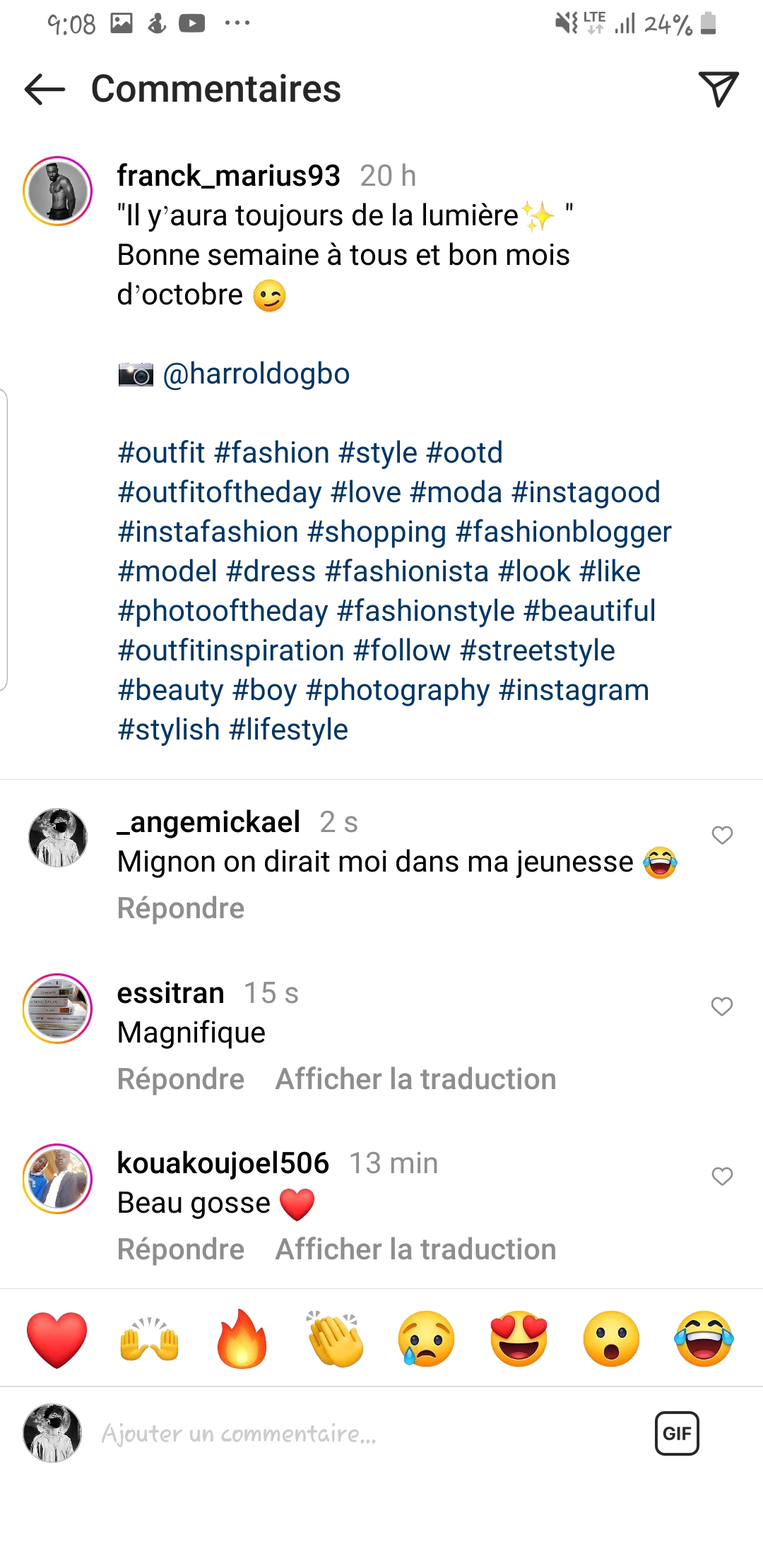Reply to _angemickael's comment
Screen dimensions: 763x1568
click(181, 908)
